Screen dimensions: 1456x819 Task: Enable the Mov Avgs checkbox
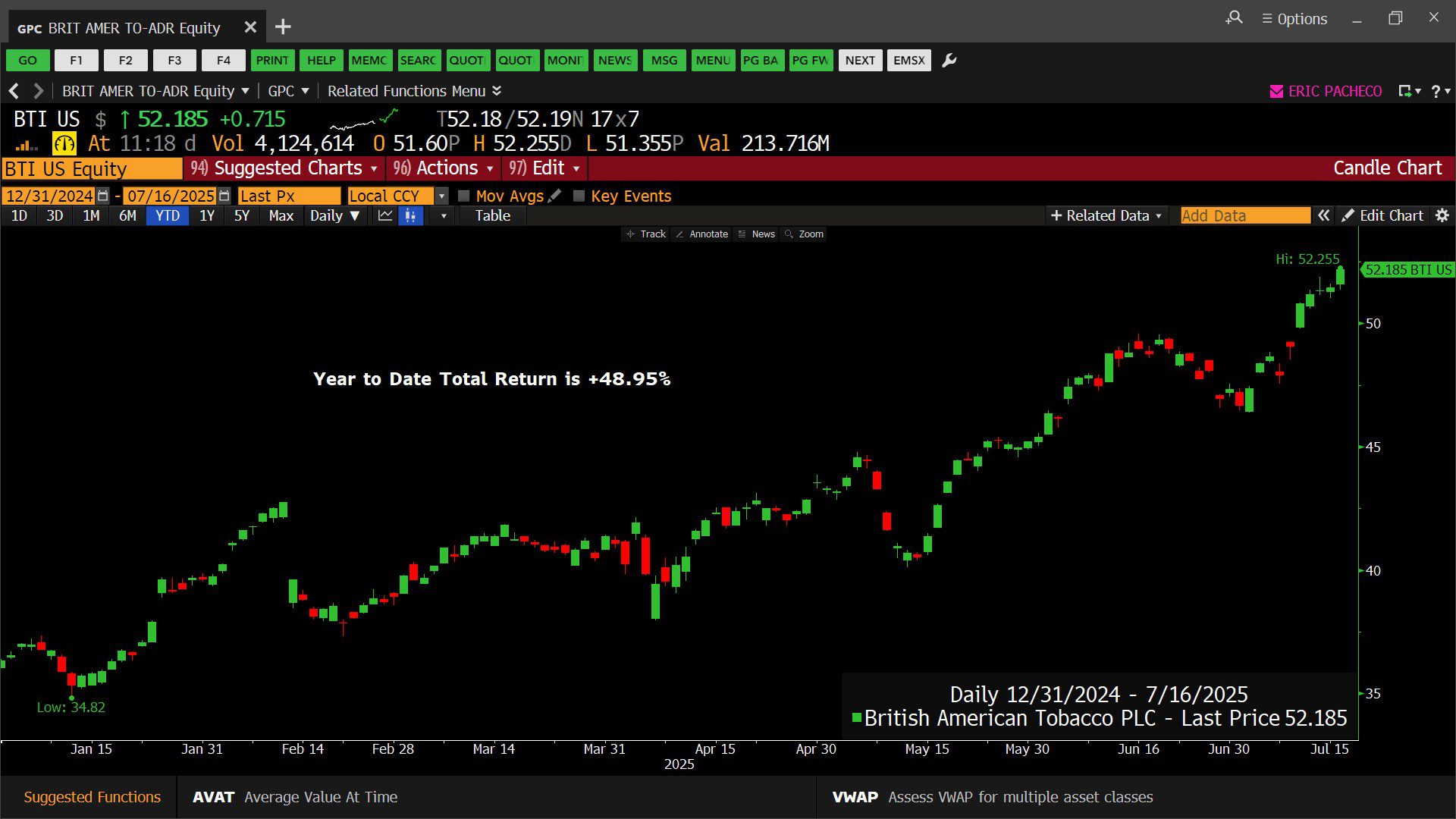point(464,196)
